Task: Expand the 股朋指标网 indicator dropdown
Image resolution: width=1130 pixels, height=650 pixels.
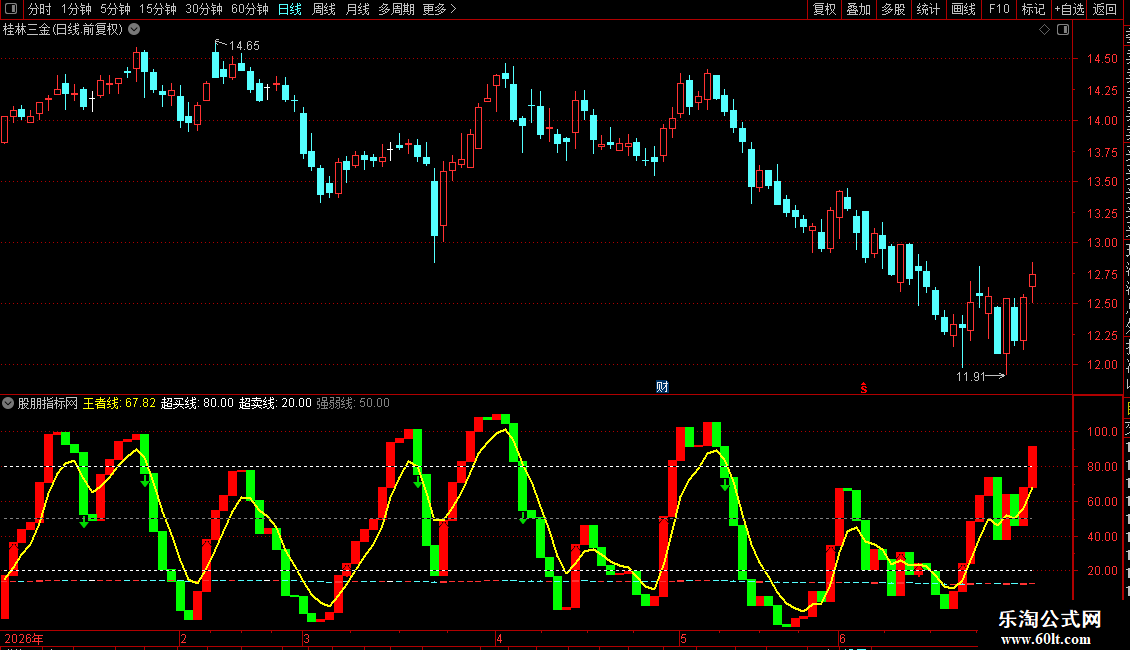Action: click(x=8, y=403)
